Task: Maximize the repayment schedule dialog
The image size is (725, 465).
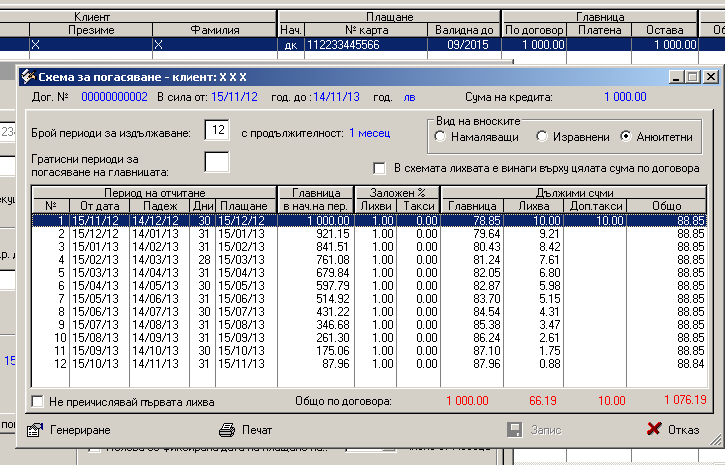Action: click(x=693, y=77)
